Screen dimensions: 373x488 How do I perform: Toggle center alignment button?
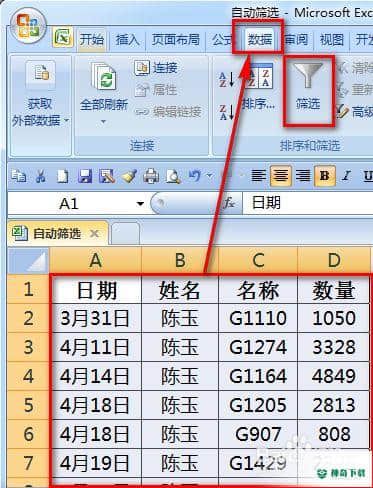coord(280,176)
